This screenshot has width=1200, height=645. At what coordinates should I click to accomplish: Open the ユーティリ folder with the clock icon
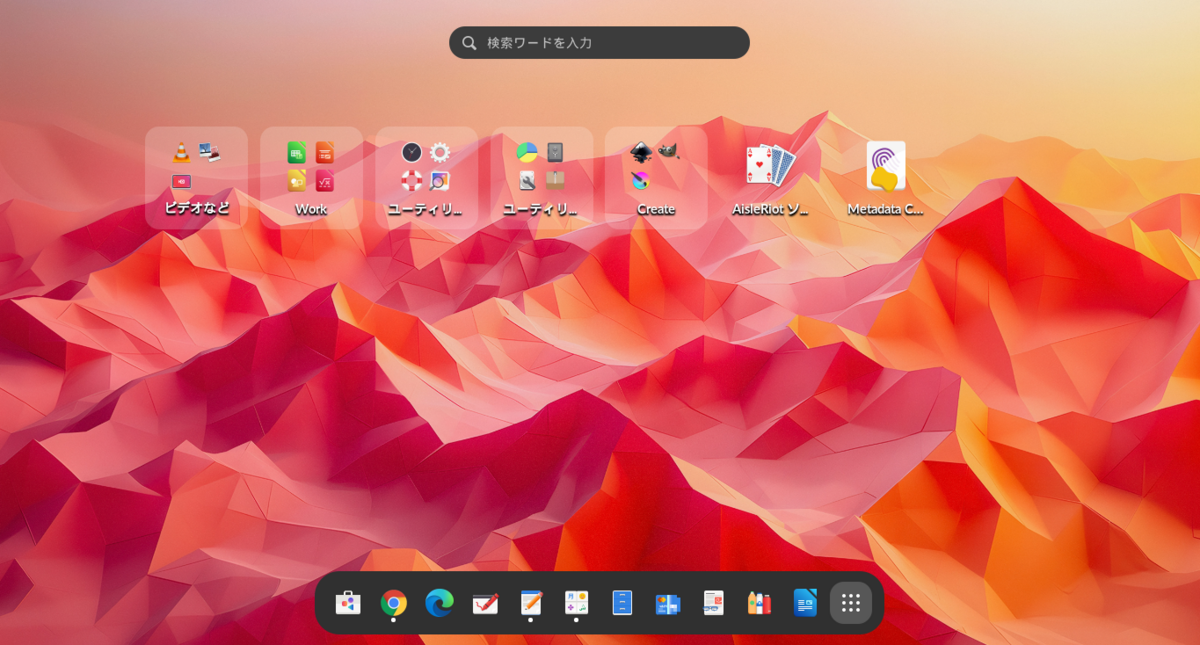point(426,178)
